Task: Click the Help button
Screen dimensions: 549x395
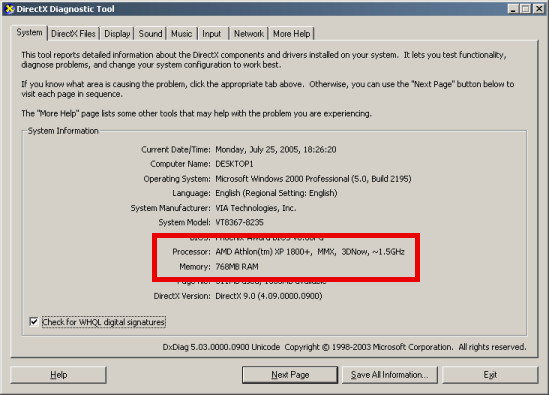Action: (x=58, y=375)
